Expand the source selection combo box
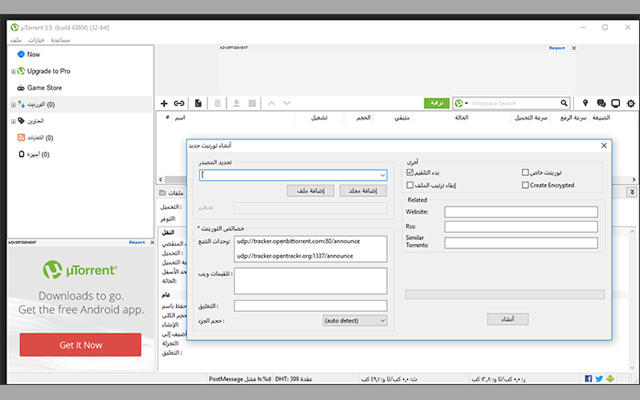This screenshot has width=640, height=400. (x=382, y=175)
